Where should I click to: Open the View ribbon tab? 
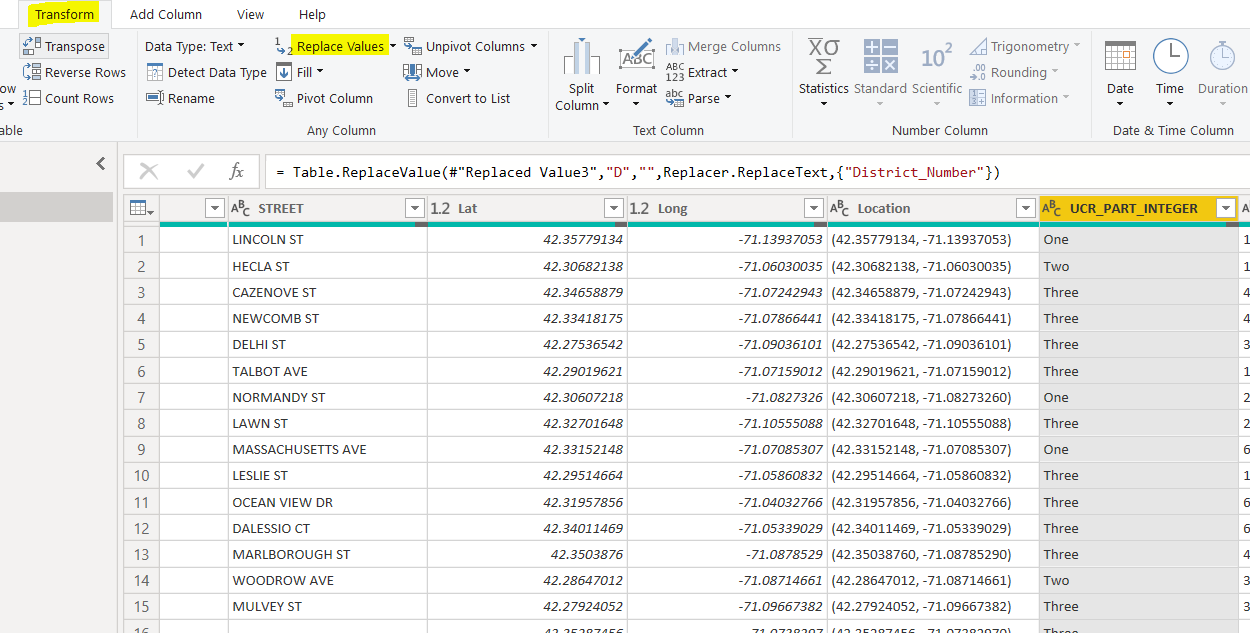pyautogui.click(x=251, y=14)
